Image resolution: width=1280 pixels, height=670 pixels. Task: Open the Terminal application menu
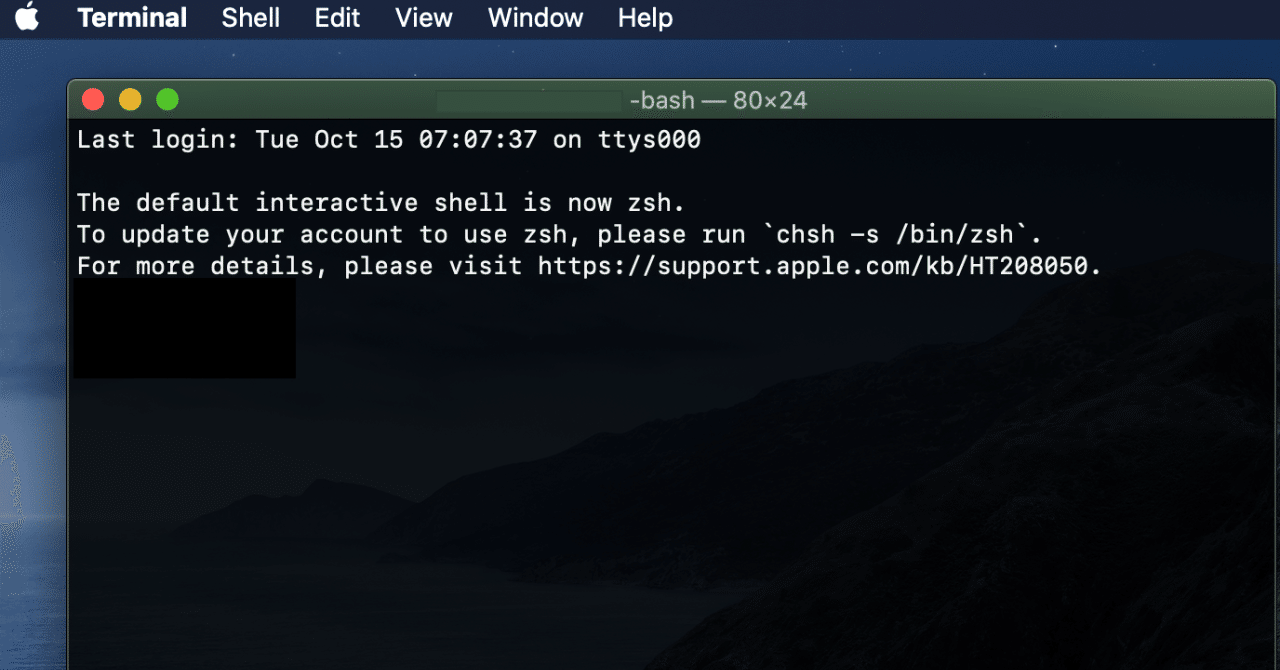click(132, 18)
